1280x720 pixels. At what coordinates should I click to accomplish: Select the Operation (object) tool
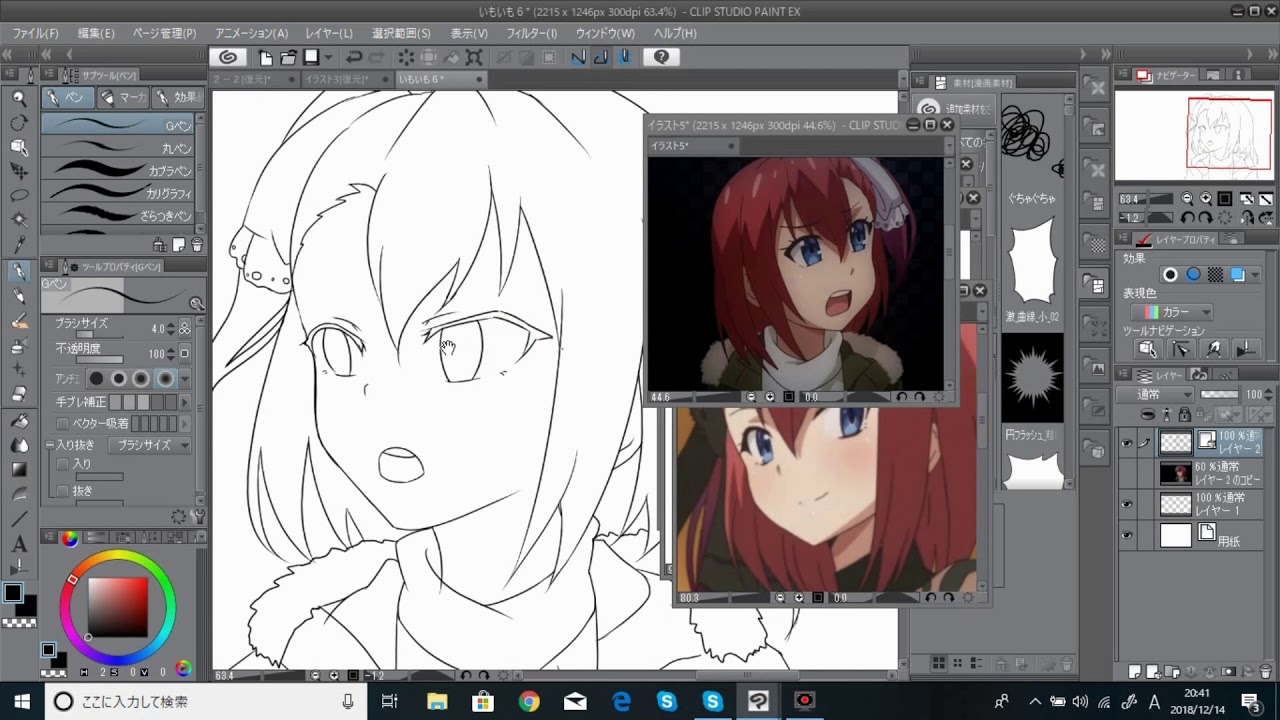(x=19, y=147)
